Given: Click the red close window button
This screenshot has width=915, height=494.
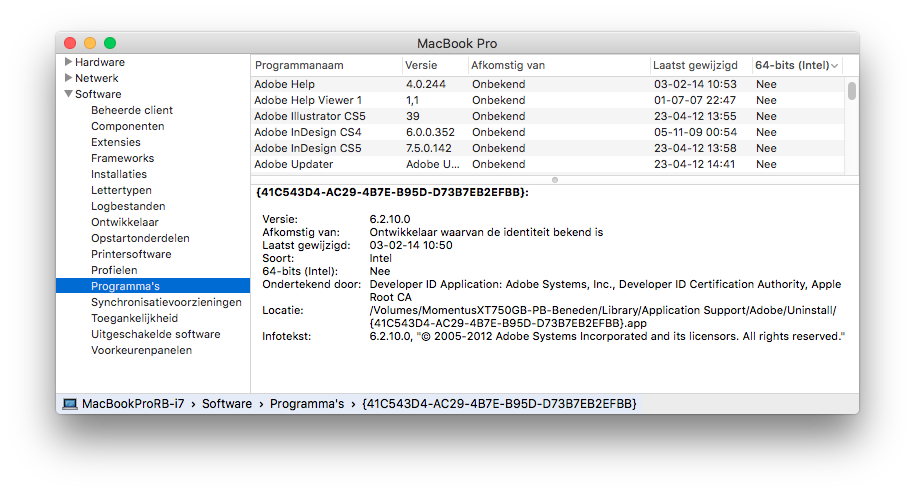Looking at the screenshot, I should tap(70, 43).
